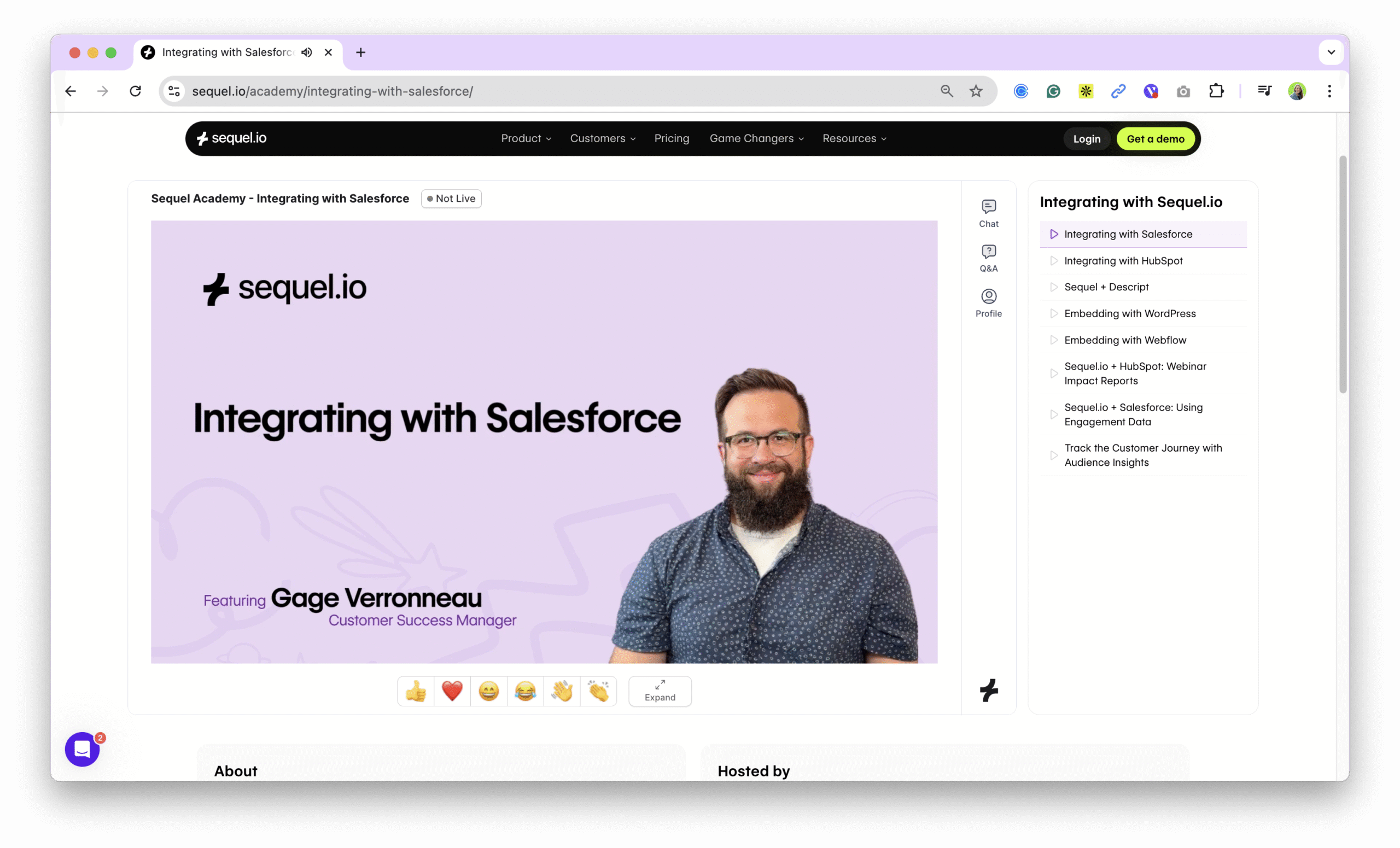Click the page vertical scrollbar
This screenshot has height=848, width=1400.
tap(1343, 274)
